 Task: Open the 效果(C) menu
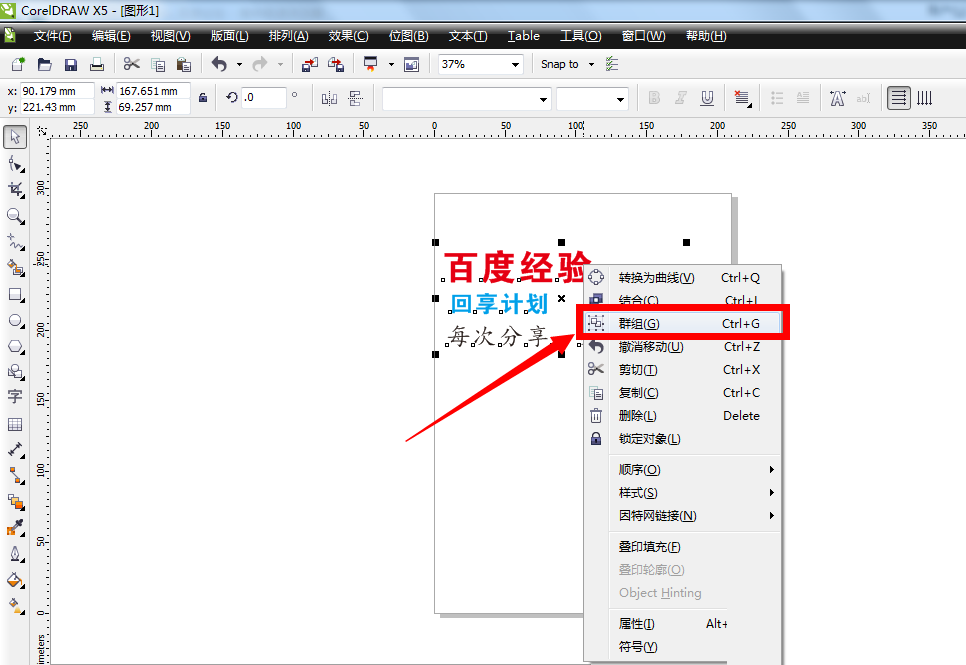[x=348, y=36]
